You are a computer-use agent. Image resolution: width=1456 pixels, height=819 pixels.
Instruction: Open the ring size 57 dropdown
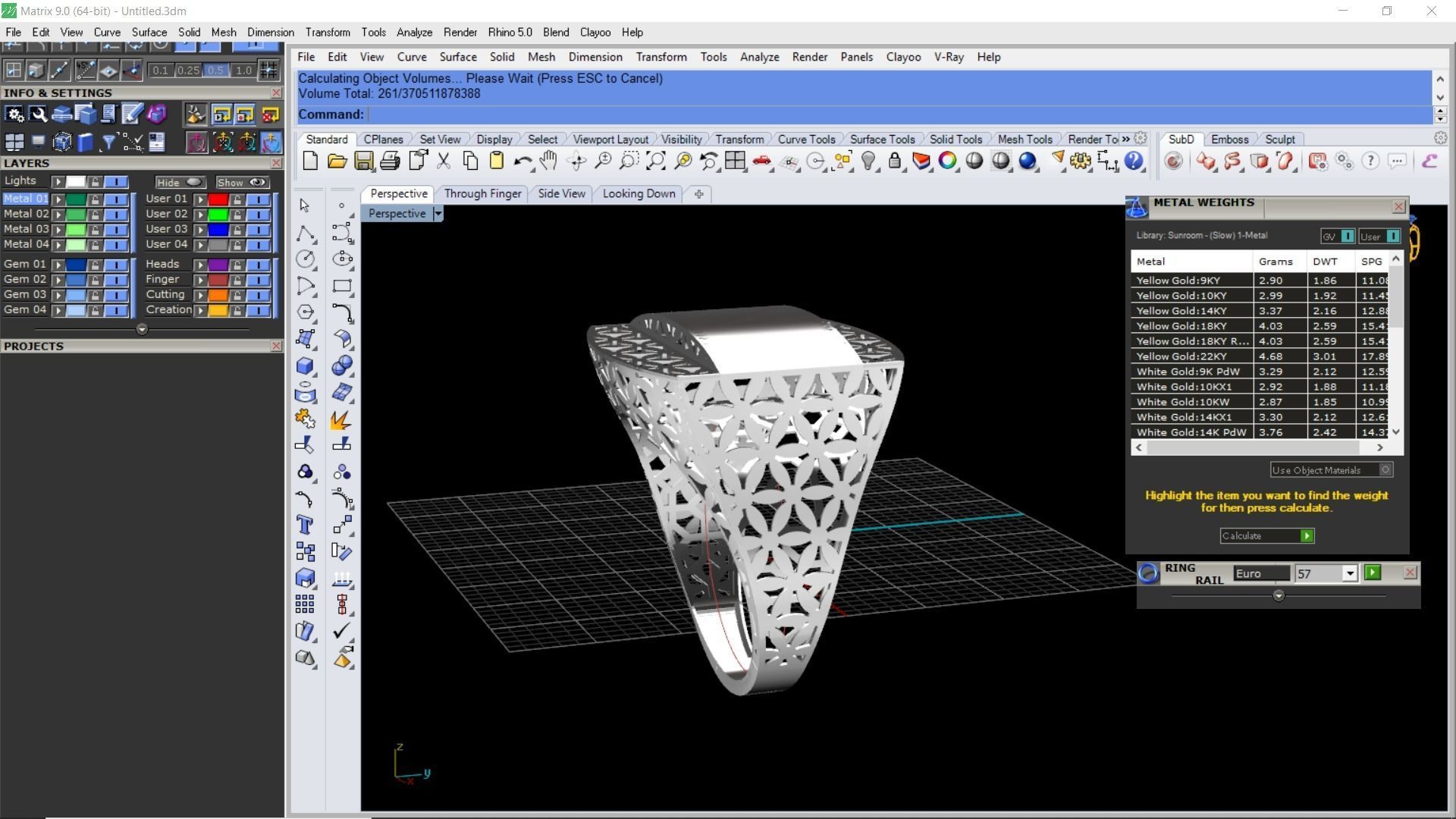[x=1350, y=574]
